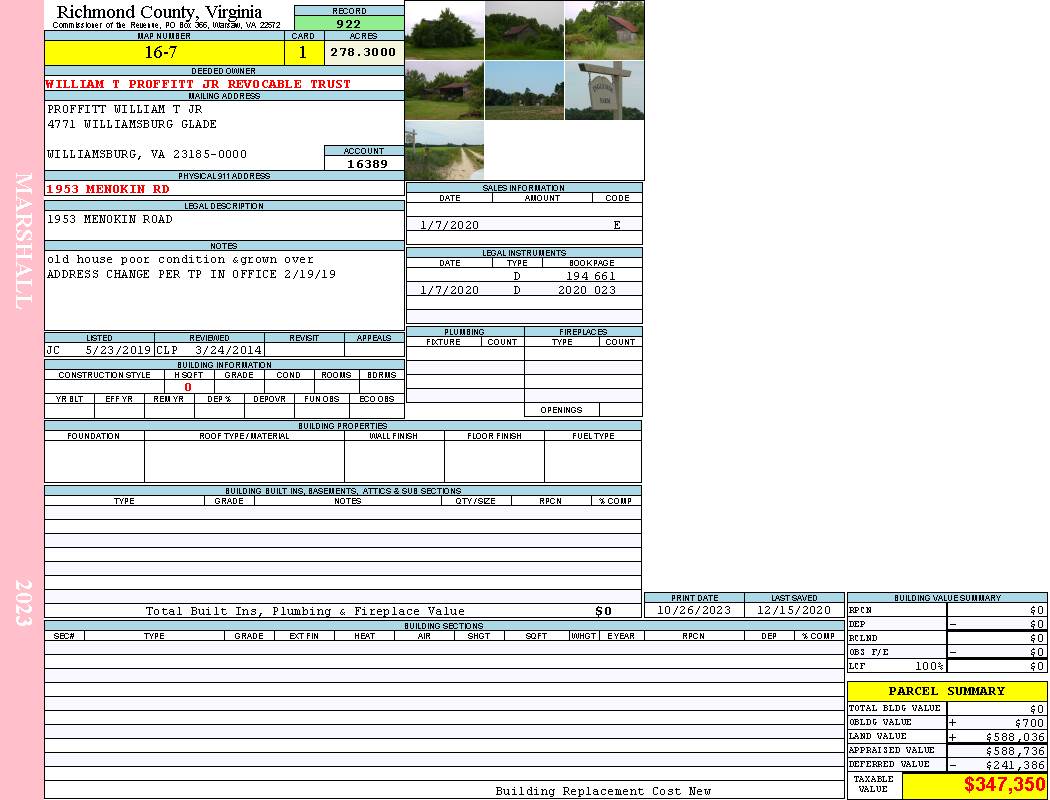Select deeded owner William T Proffitt Trust
The height and width of the screenshot is (800, 1050).
pos(198,84)
